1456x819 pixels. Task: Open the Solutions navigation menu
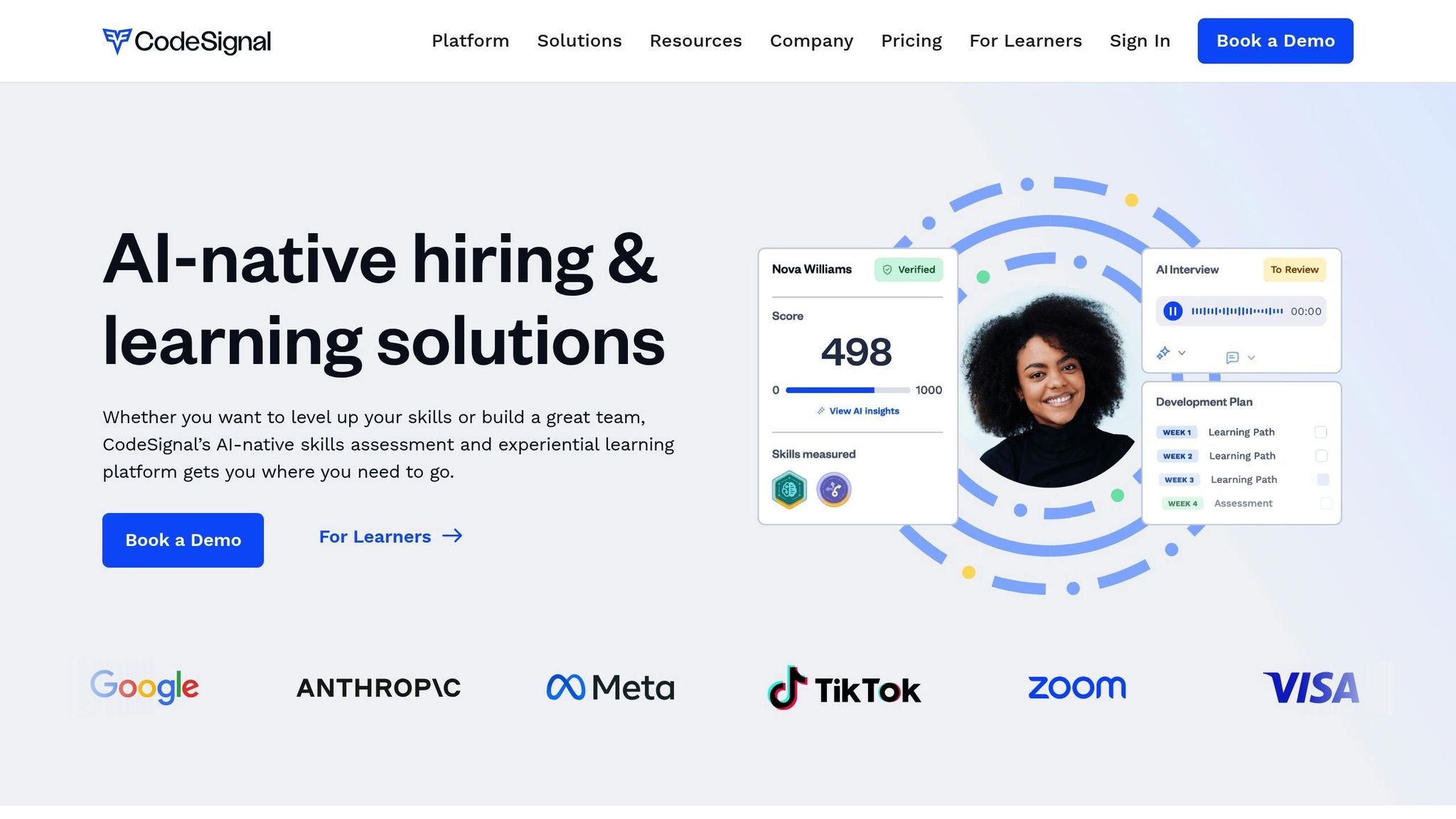pos(579,41)
